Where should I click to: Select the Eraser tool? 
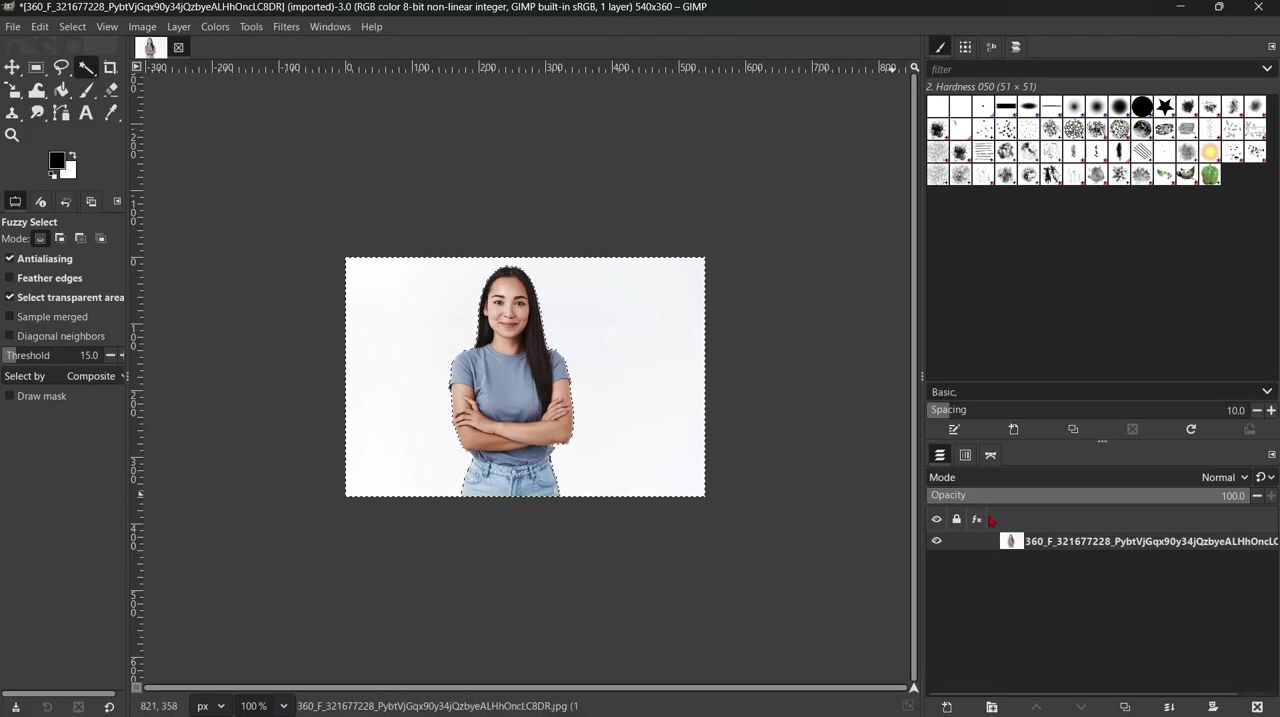coord(110,90)
